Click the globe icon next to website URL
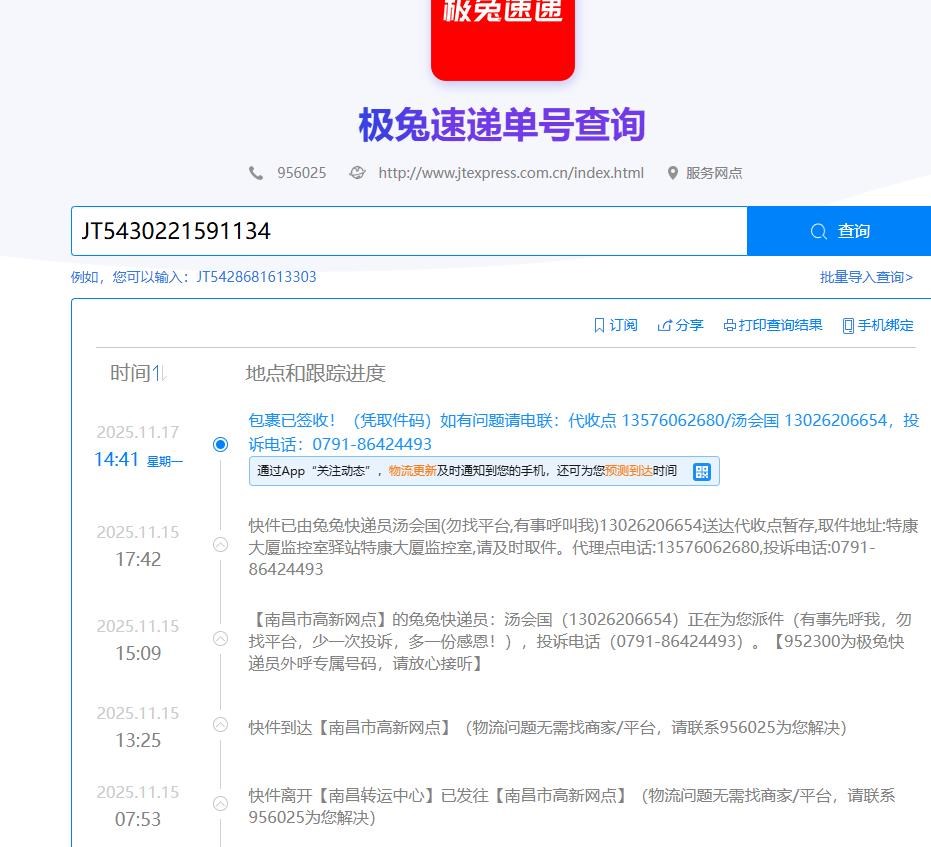Viewport: 931px width, 847px height. point(357,173)
